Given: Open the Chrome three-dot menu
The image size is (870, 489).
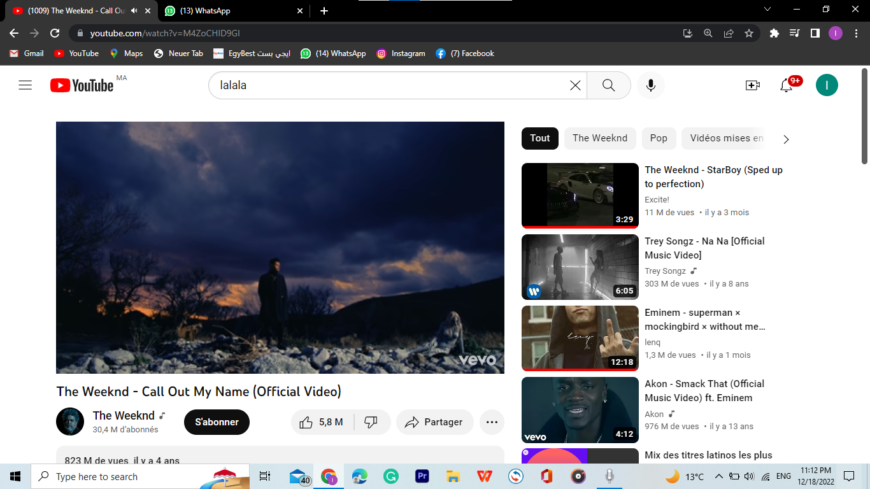Looking at the screenshot, I should (x=856, y=33).
